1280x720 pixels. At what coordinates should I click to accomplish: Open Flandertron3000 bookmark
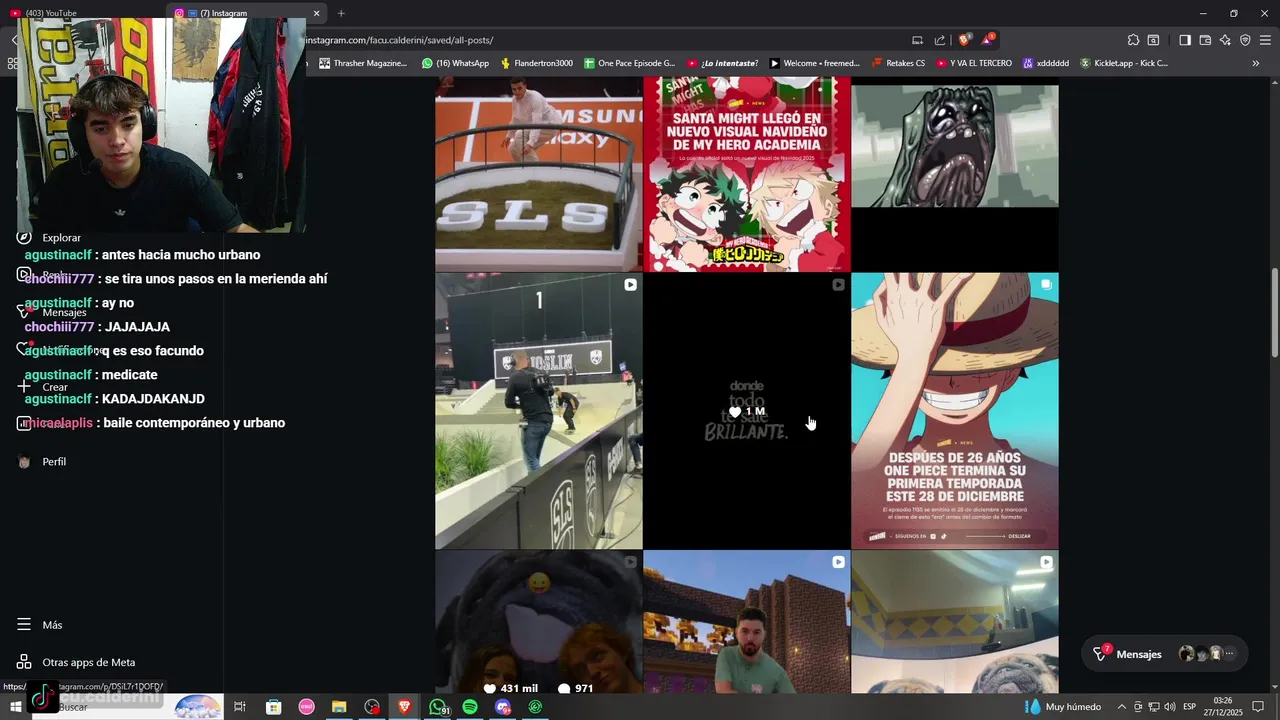[536, 63]
